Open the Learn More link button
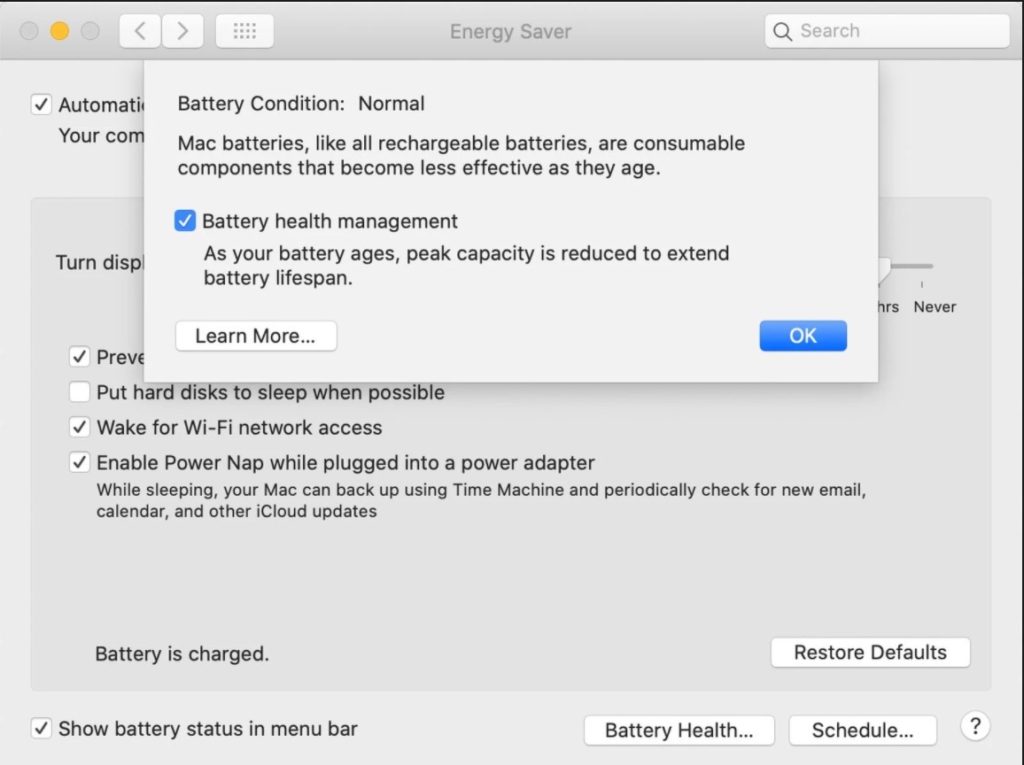1024x765 pixels. point(256,336)
